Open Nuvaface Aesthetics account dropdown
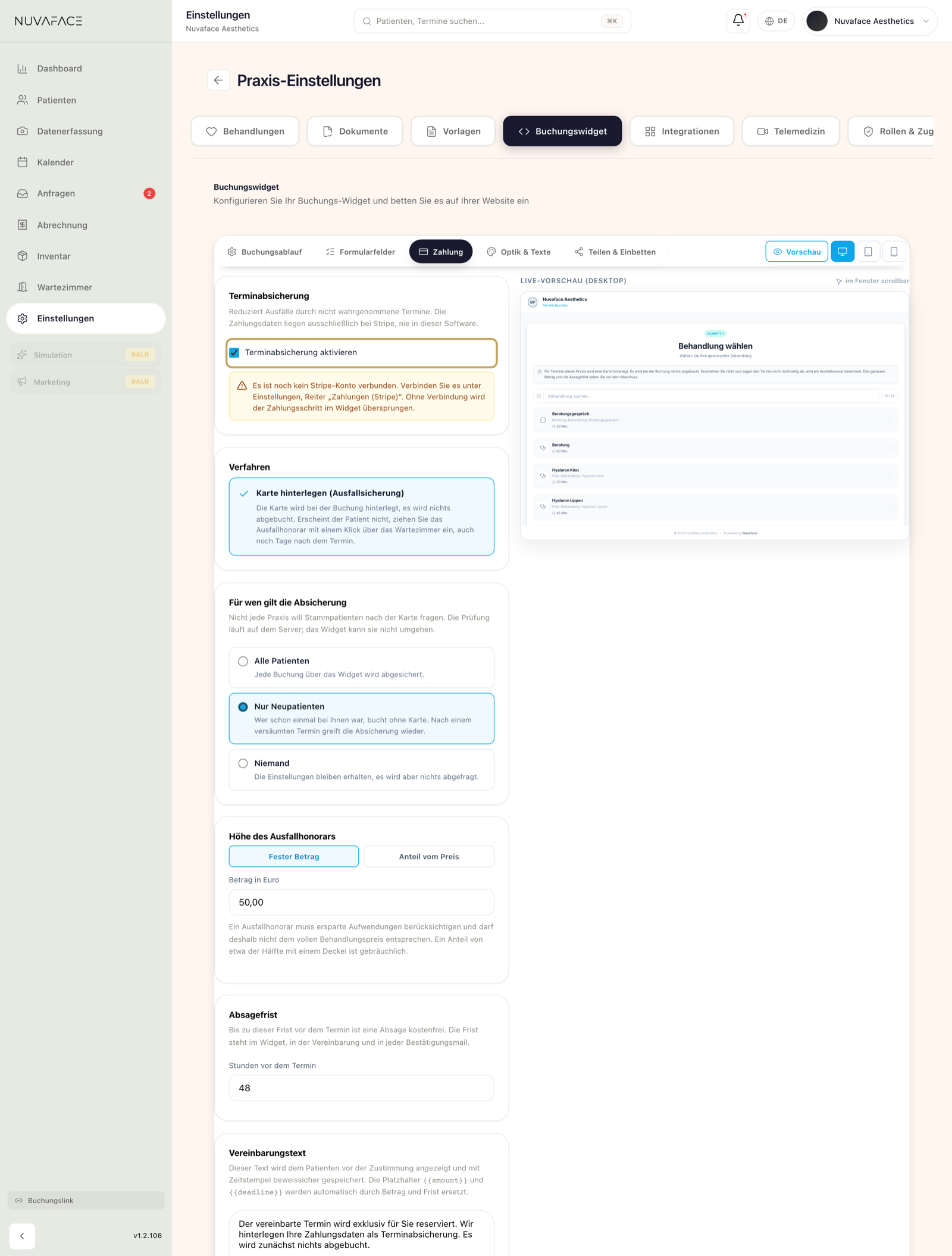Image resolution: width=952 pixels, height=1256 pixels. [870, 21]
